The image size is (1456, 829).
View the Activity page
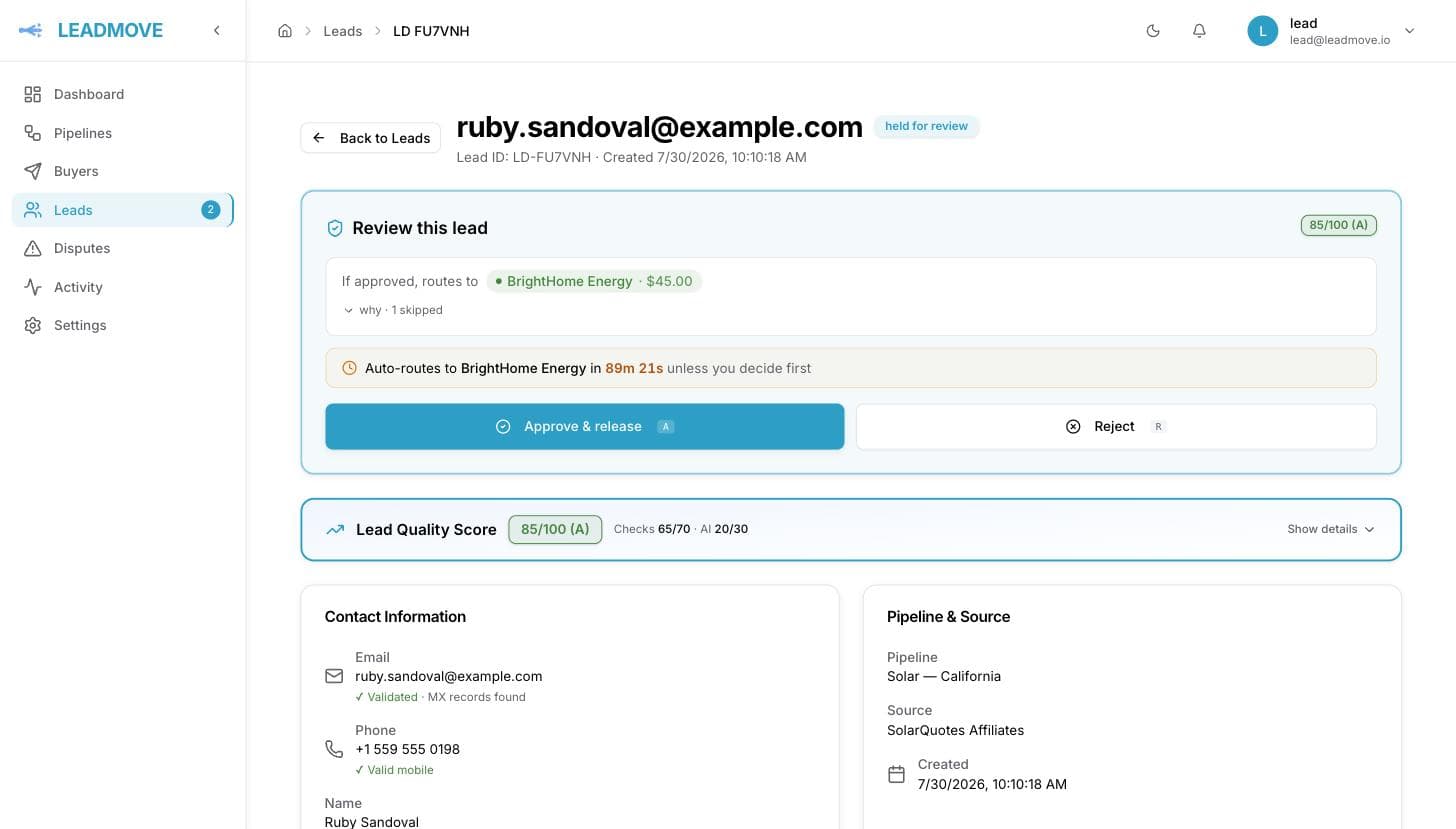(x=122, y=287)
